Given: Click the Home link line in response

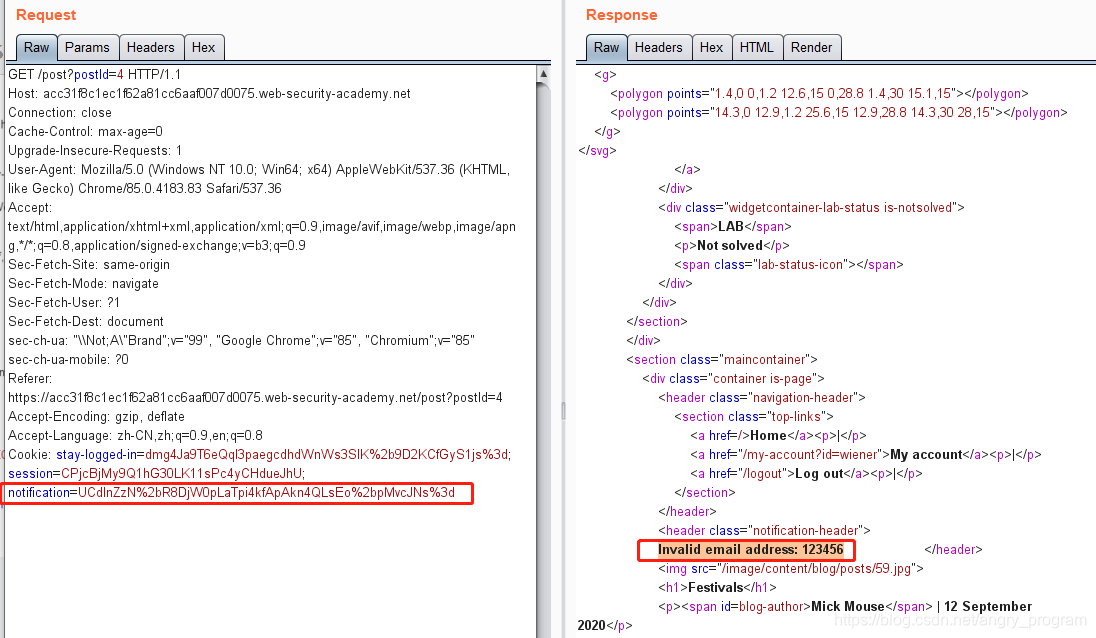Looking at the screenshot, I should pyautogui.click(x=779, y=435).
